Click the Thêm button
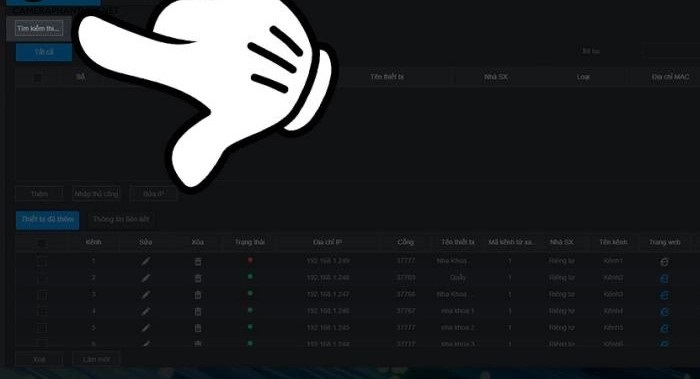 (x=39, y=194)
